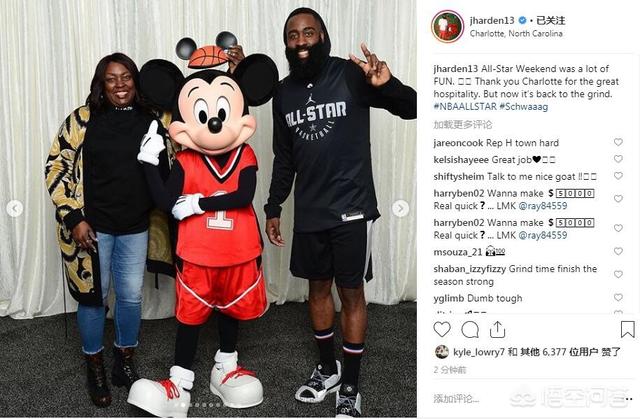Like the post with the heart icon

pyautogui.click(x=442, y=329)
